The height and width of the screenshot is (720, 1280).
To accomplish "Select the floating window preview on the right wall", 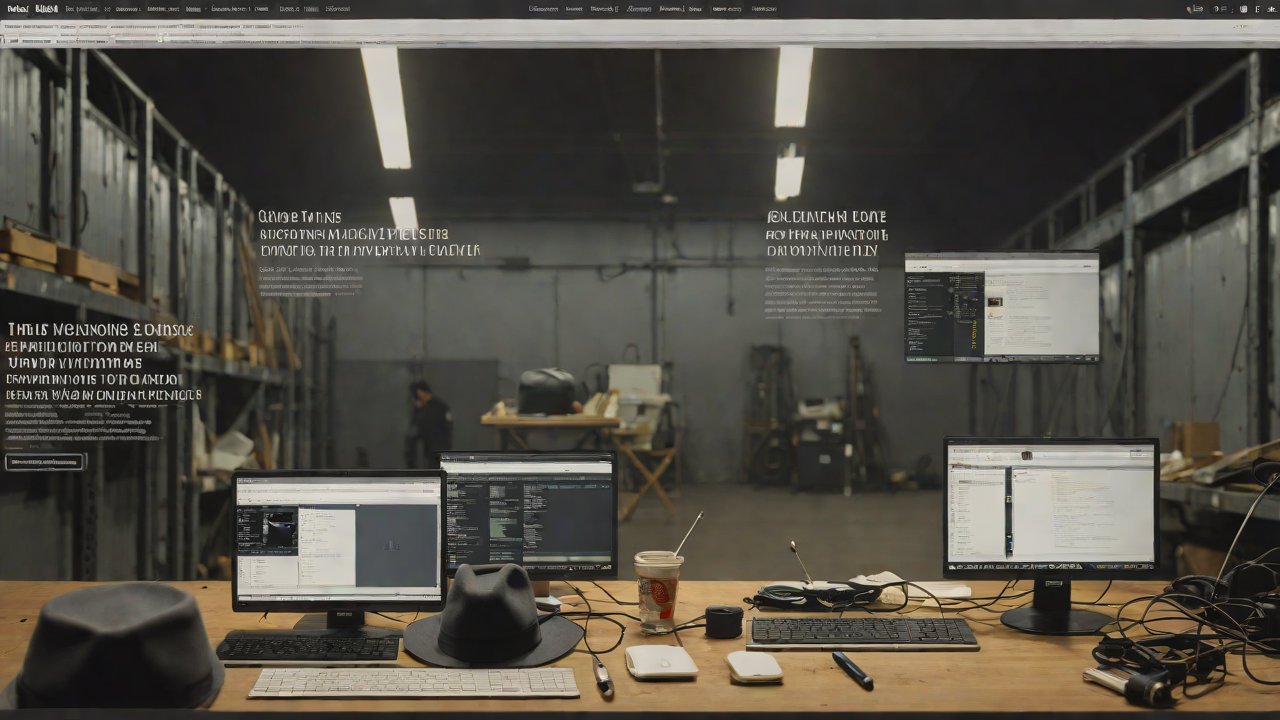I will (x=1001, y=306).
